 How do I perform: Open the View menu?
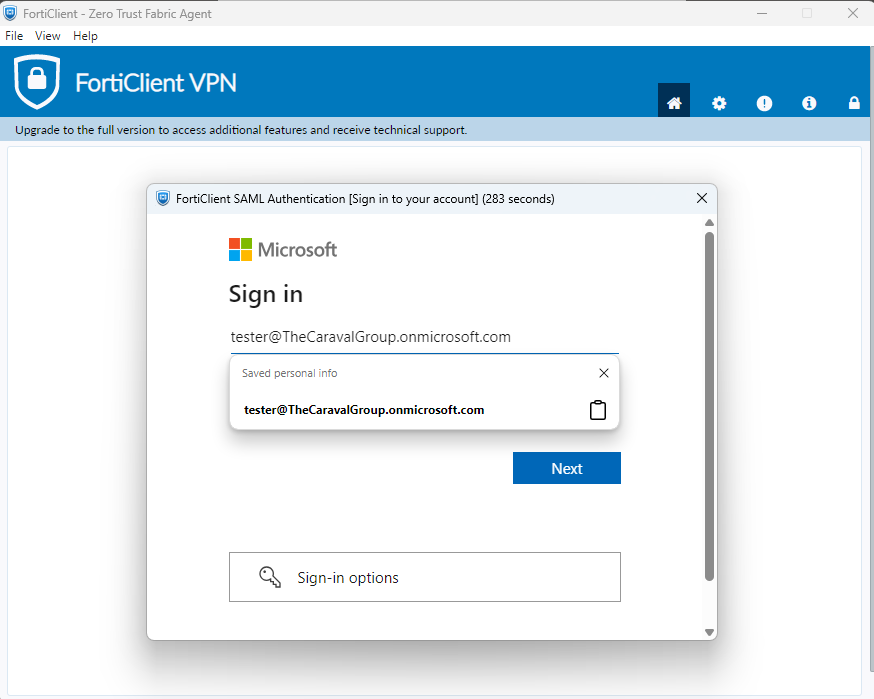click(x=48, y=36)
